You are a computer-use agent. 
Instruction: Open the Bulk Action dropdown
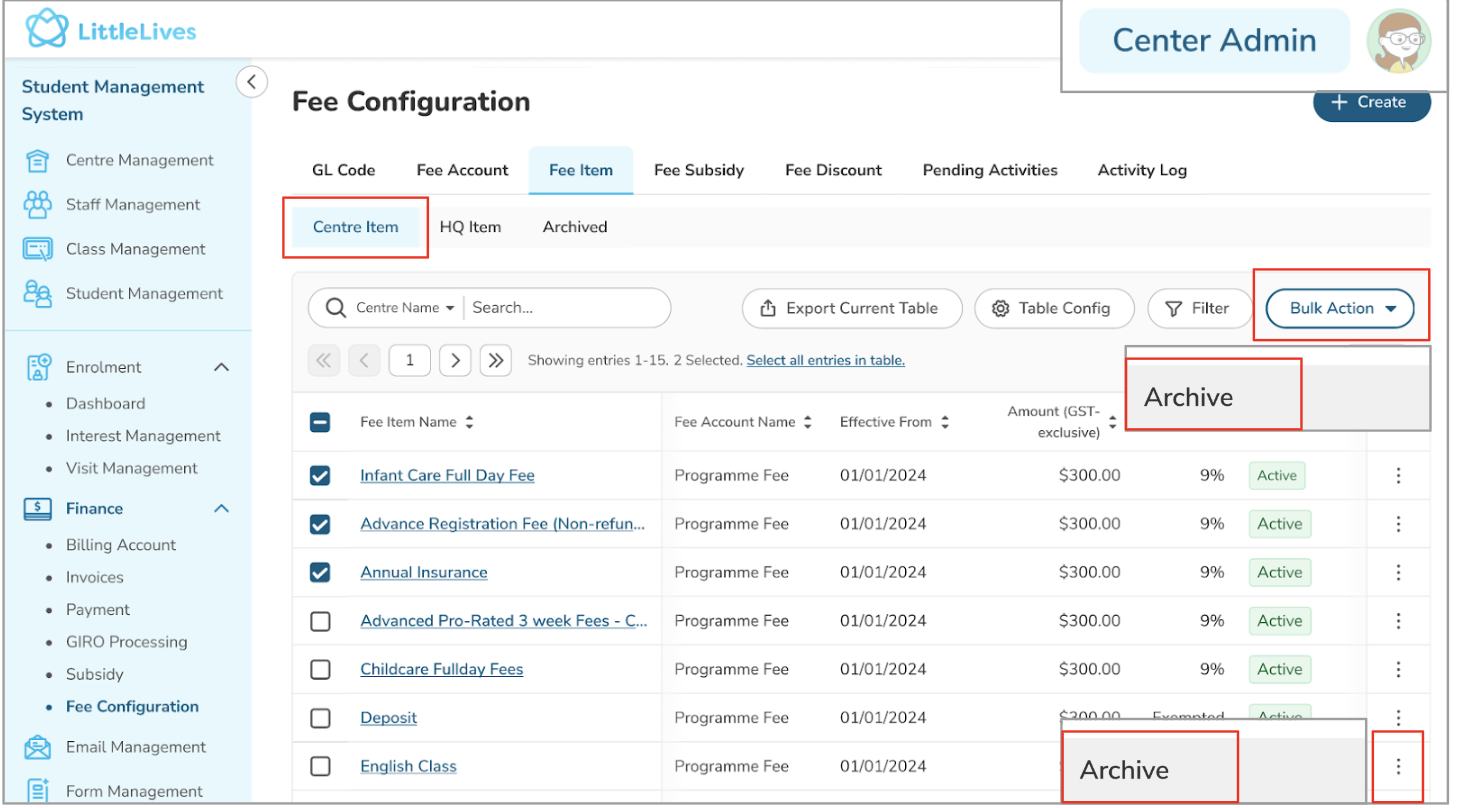[x=1339, y=309]
